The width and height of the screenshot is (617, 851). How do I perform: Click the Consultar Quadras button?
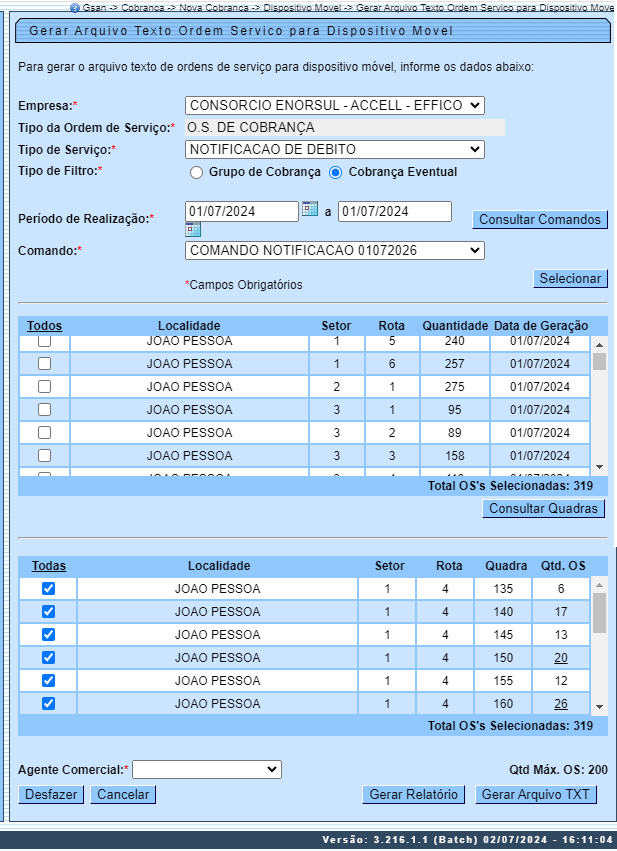(x=544, y=509)
